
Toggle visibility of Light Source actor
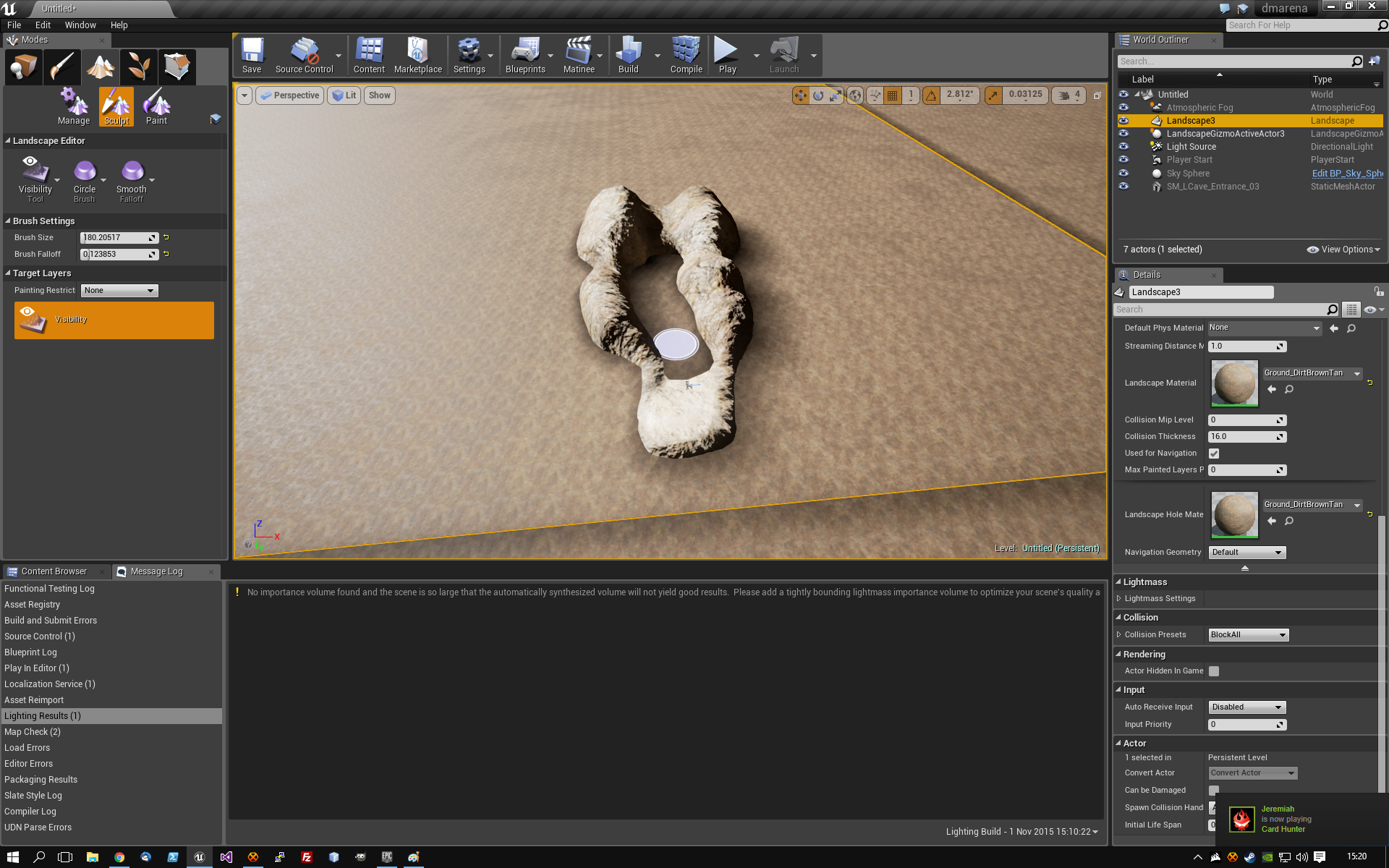coord(1123,147)
